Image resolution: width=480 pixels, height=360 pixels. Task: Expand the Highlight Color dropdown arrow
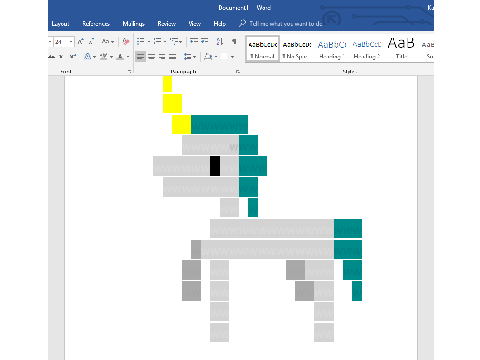111,57
